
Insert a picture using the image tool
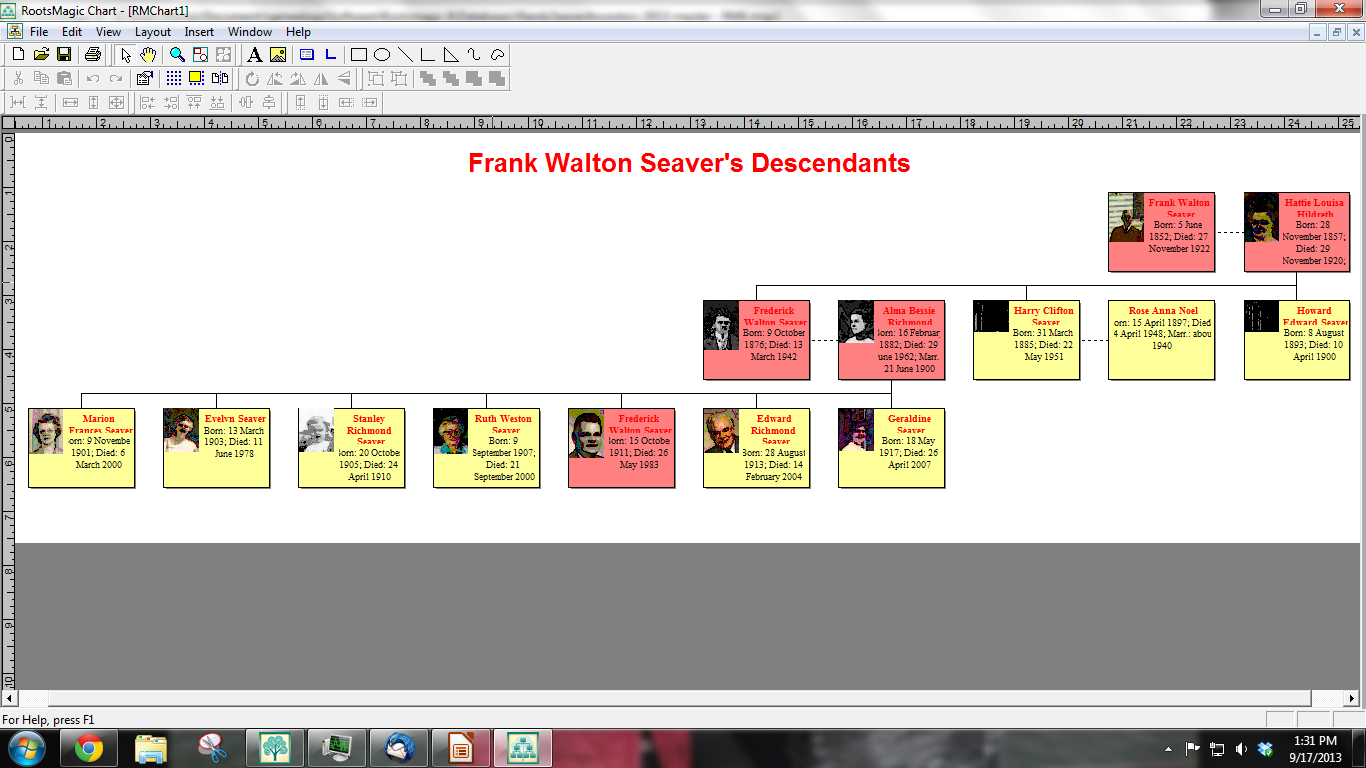(278, 55)
